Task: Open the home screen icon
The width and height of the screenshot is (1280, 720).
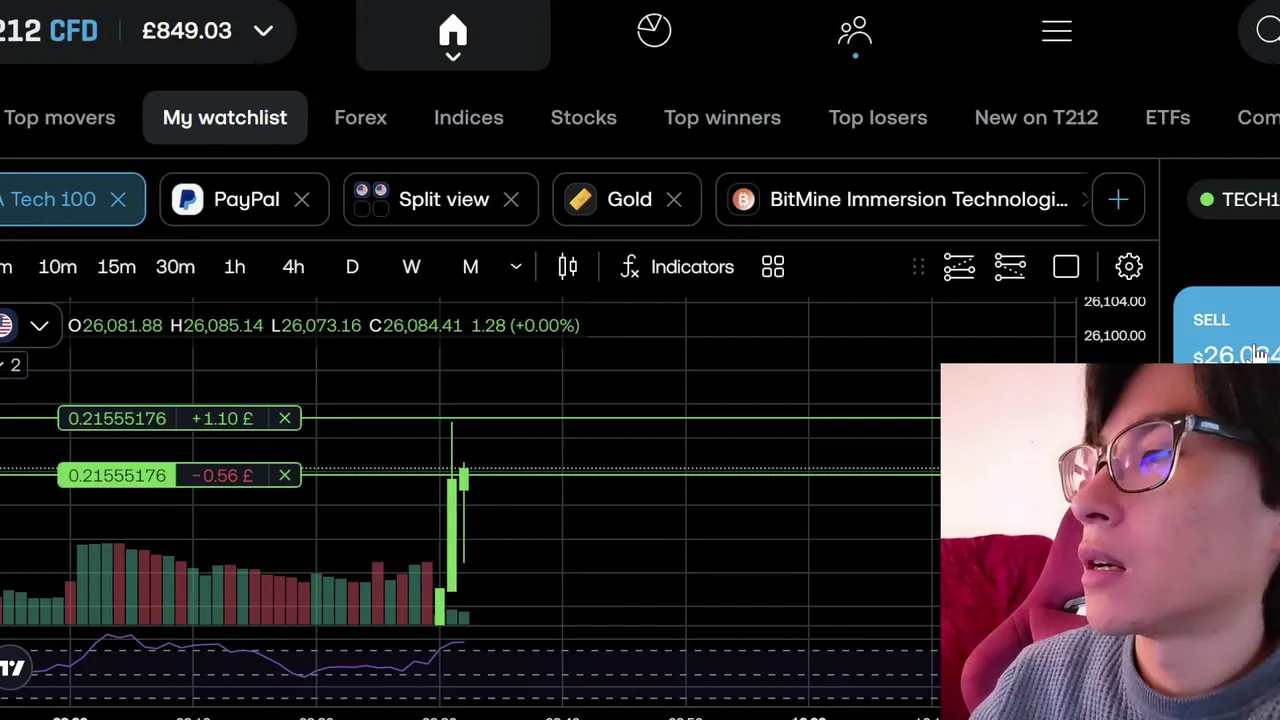Action: click(453, 31)
